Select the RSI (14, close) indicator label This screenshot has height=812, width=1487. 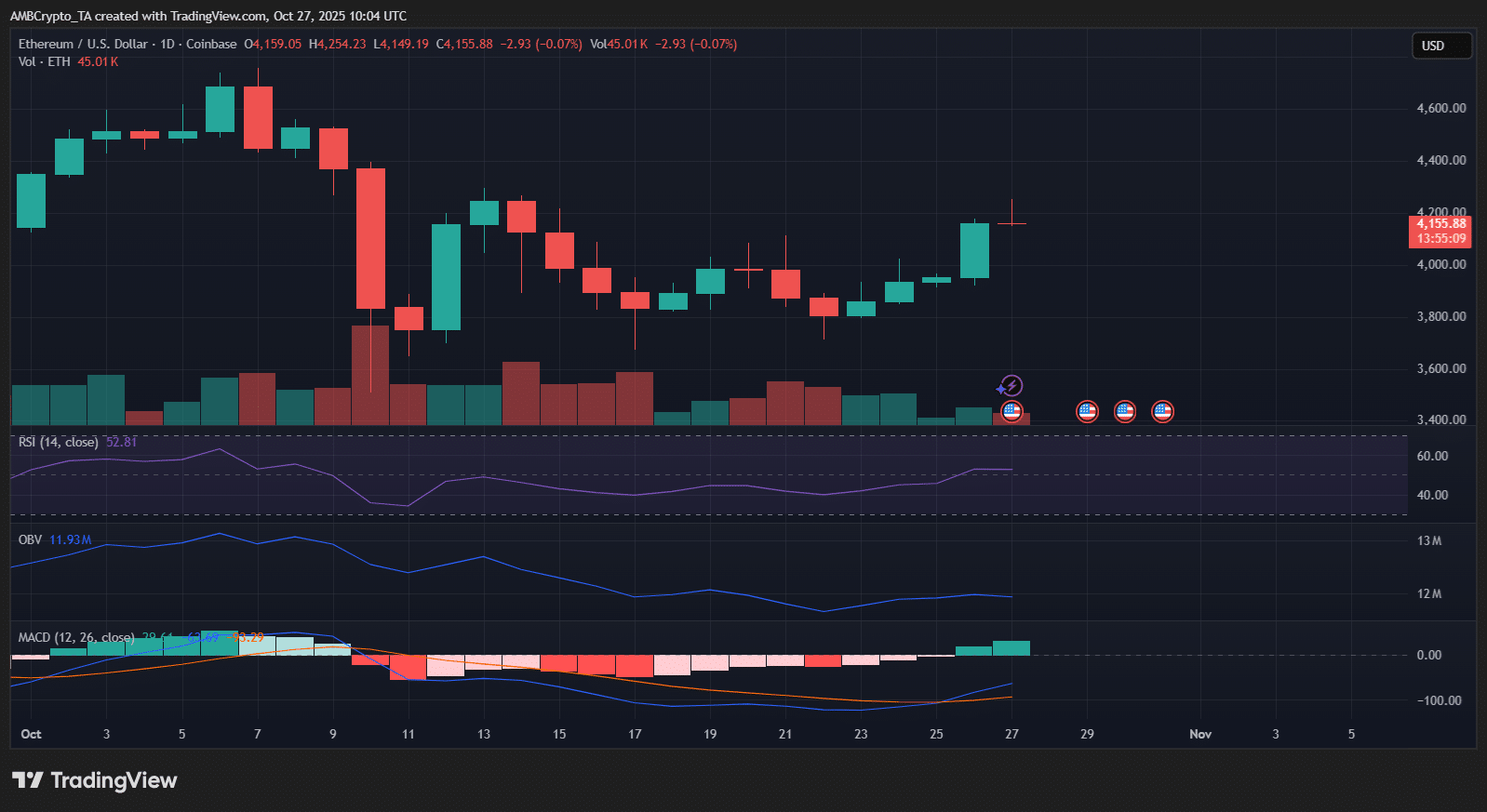point(58,442)
